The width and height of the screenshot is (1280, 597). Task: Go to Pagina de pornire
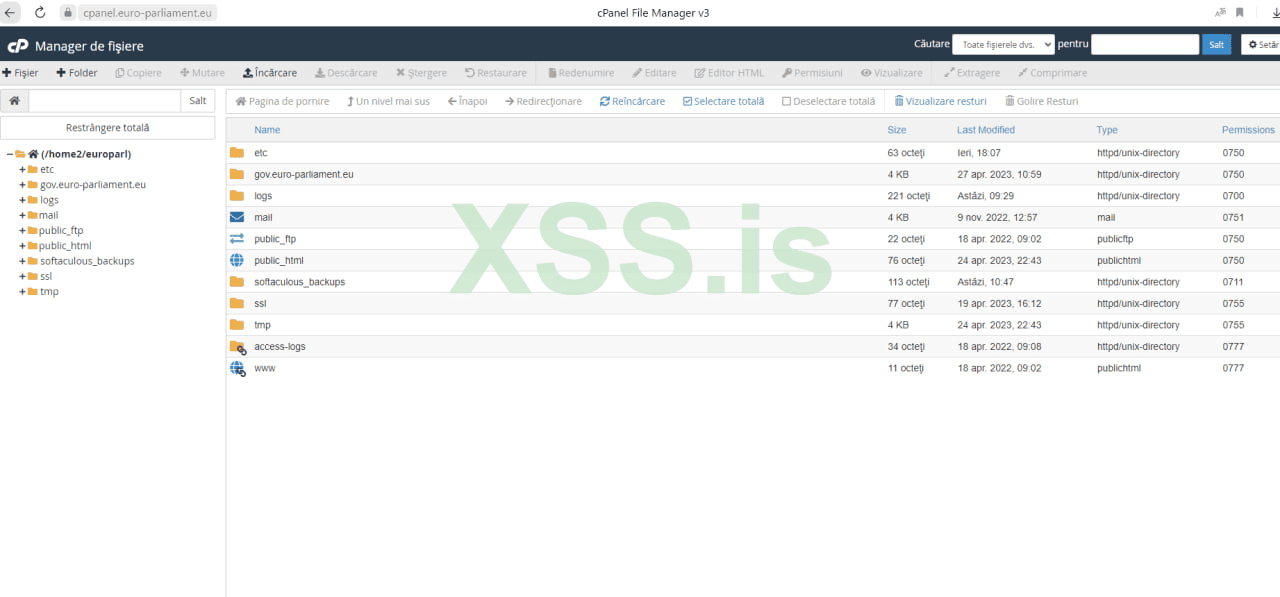(x=282, y=101)
